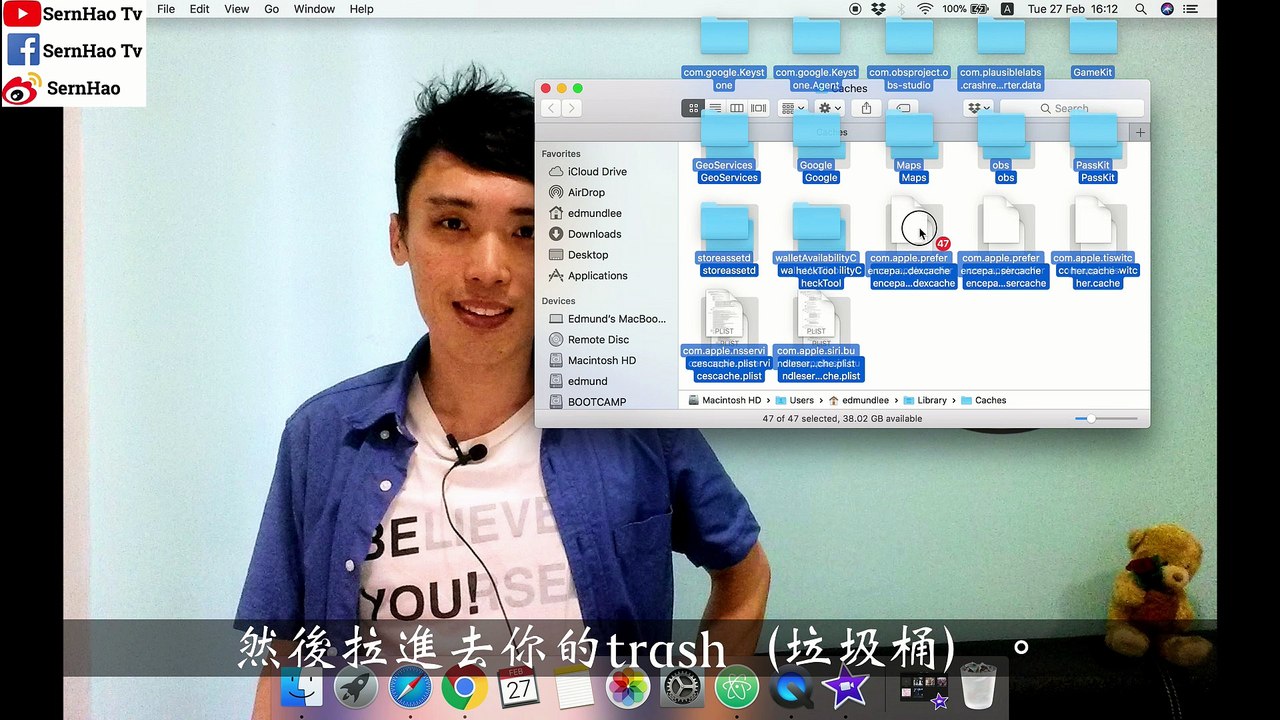Switch Finder to Cover Flow view

pyautogui.click(x=759, y=108)
